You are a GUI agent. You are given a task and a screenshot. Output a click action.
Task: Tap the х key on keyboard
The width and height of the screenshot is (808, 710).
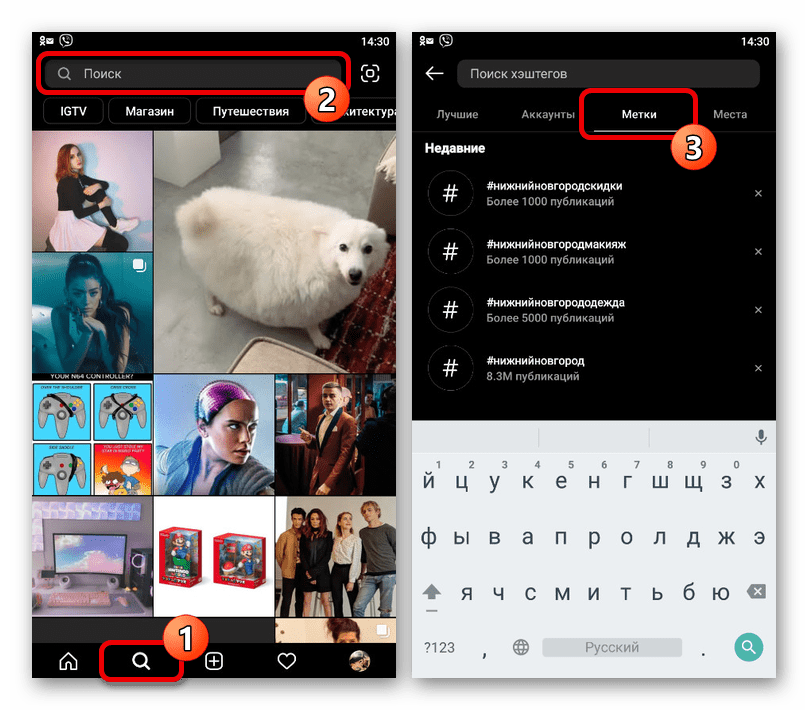point(759,481)
